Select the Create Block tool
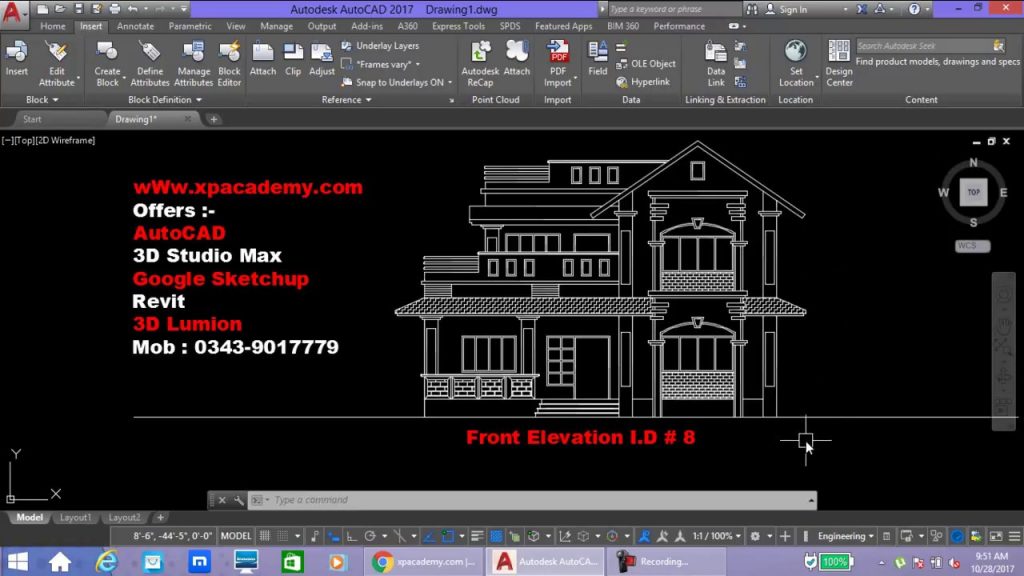This screenshot has height=576, width=1024. 107,64
